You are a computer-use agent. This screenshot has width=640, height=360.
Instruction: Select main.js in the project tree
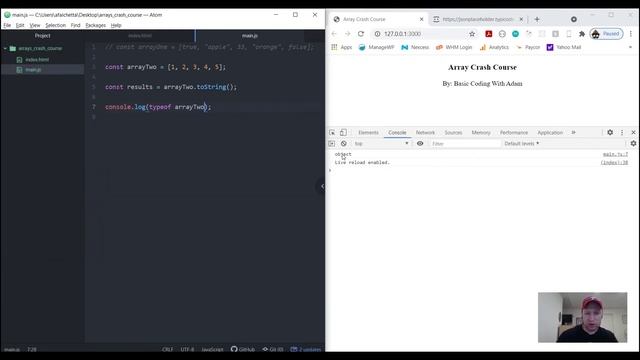[33, 70]
